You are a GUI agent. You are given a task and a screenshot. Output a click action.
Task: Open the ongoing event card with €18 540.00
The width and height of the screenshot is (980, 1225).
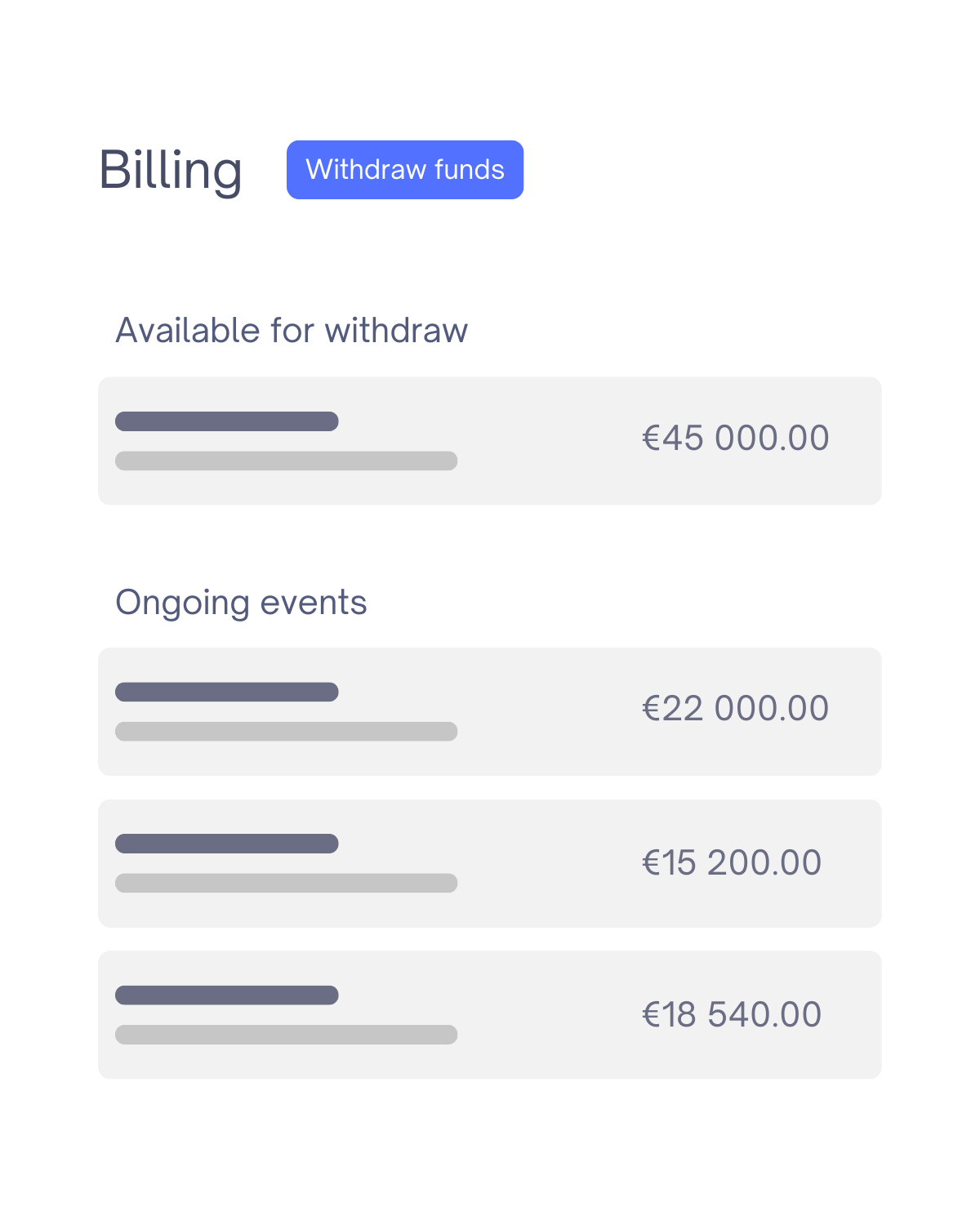click(490, 1015)
